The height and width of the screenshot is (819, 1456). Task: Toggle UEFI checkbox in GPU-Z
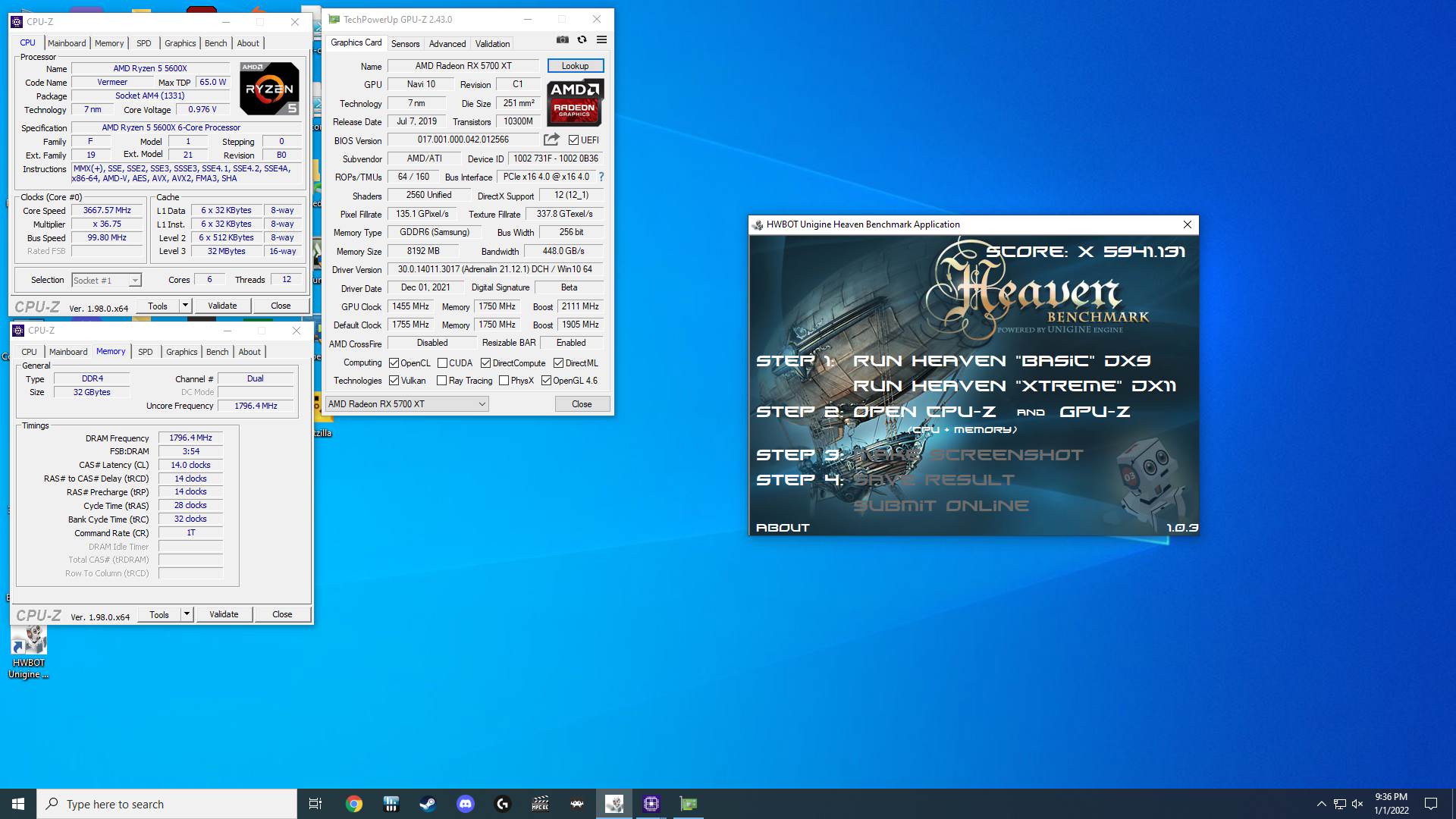[x=573, y=140]
